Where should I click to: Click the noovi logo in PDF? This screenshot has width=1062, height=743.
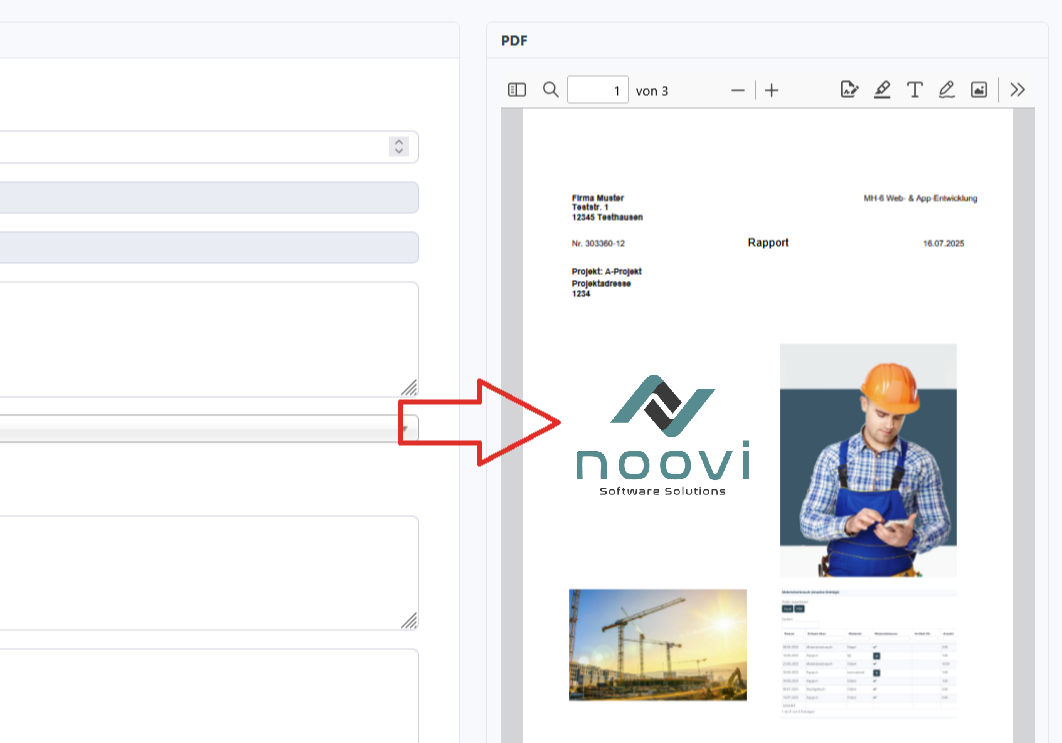(662, 435)
